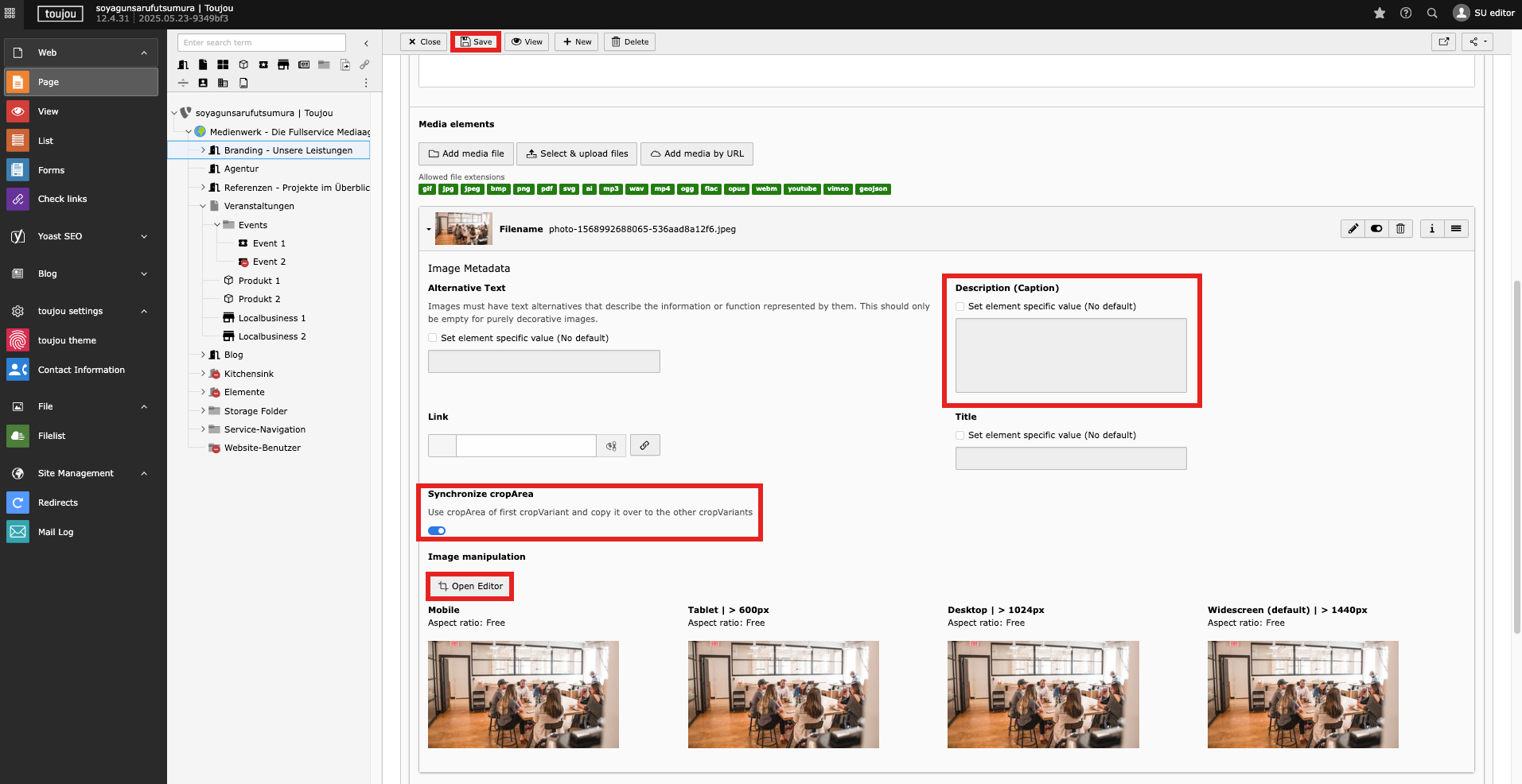Toggle the Synchronize cropArea switch
1522x784 pixels.
click(x=437, y=531)
